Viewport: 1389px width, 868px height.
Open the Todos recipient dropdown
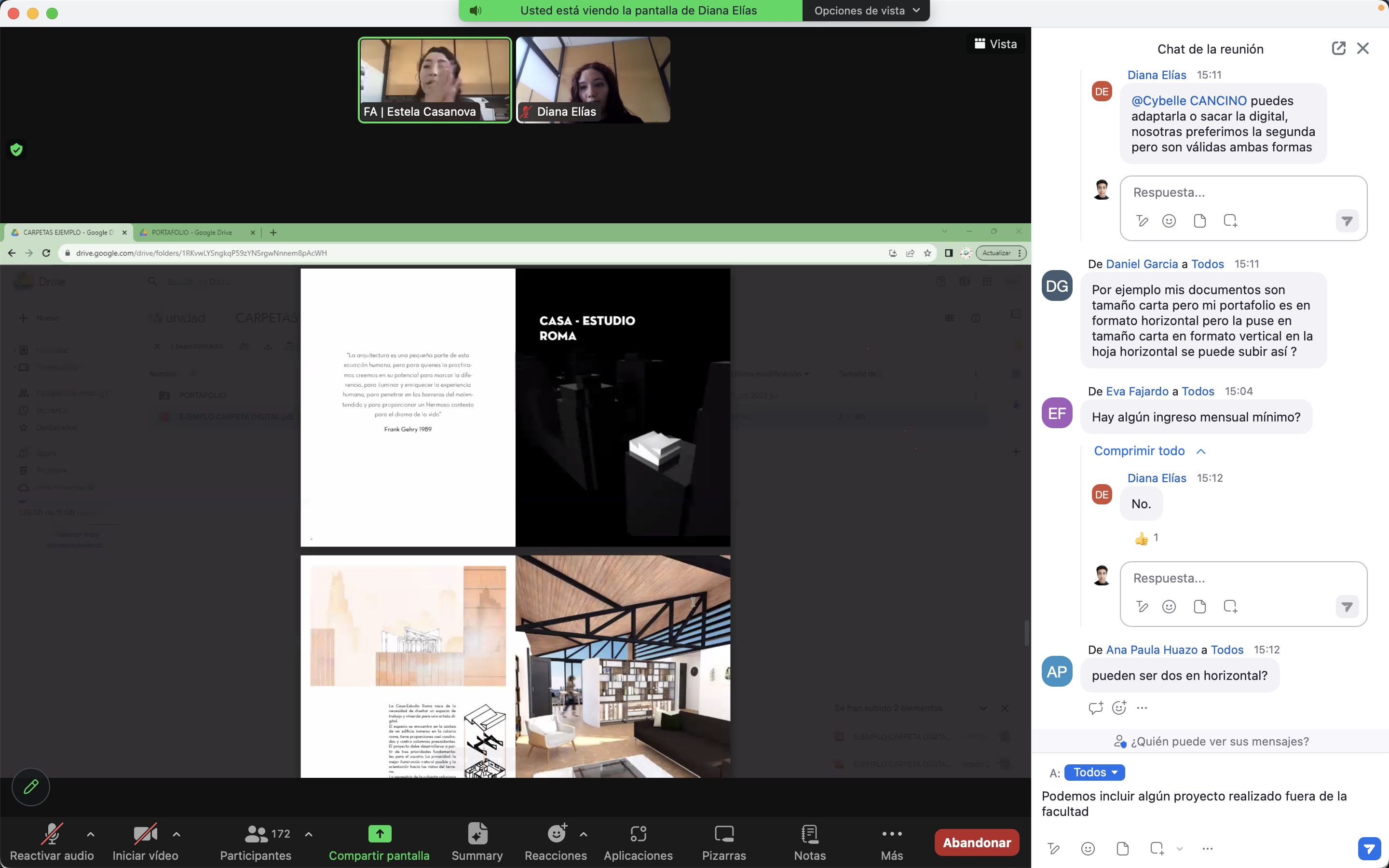pos(1094,773)
